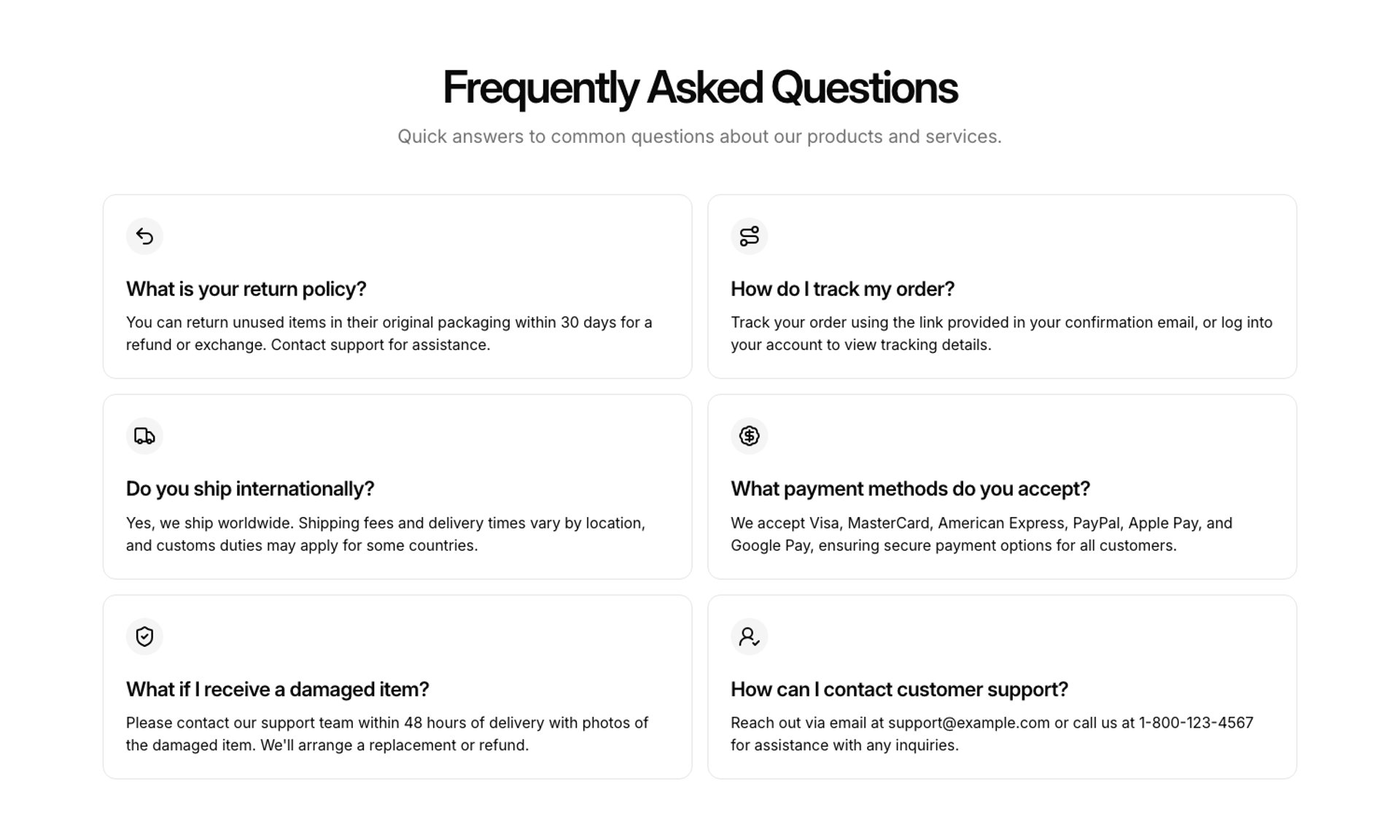Click the confirmation email tracking answer text

(x=1002, y=333)
